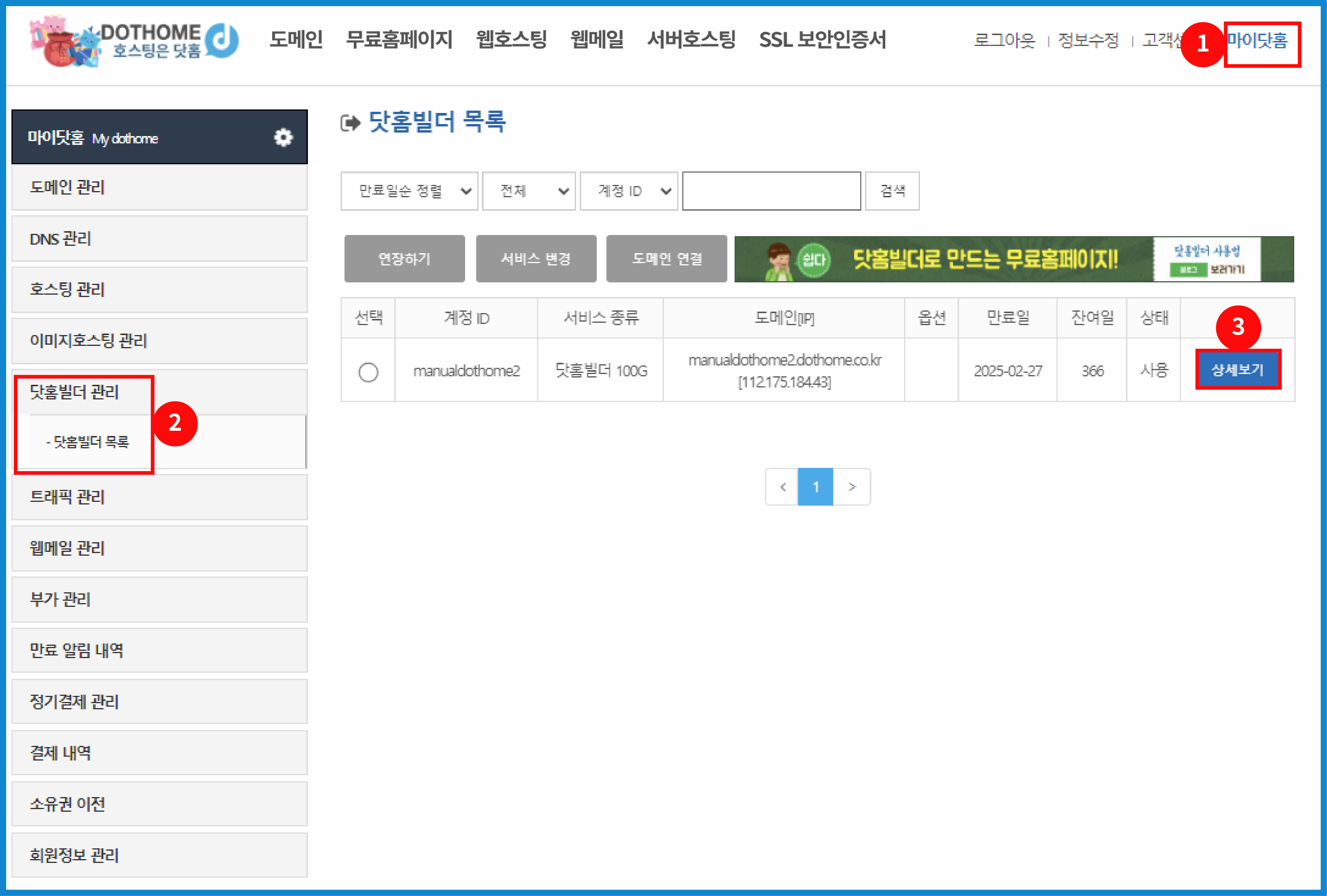The image size is (1327, 896).
Task: Select the manualdothome2 account radio button
Action: 368,372
